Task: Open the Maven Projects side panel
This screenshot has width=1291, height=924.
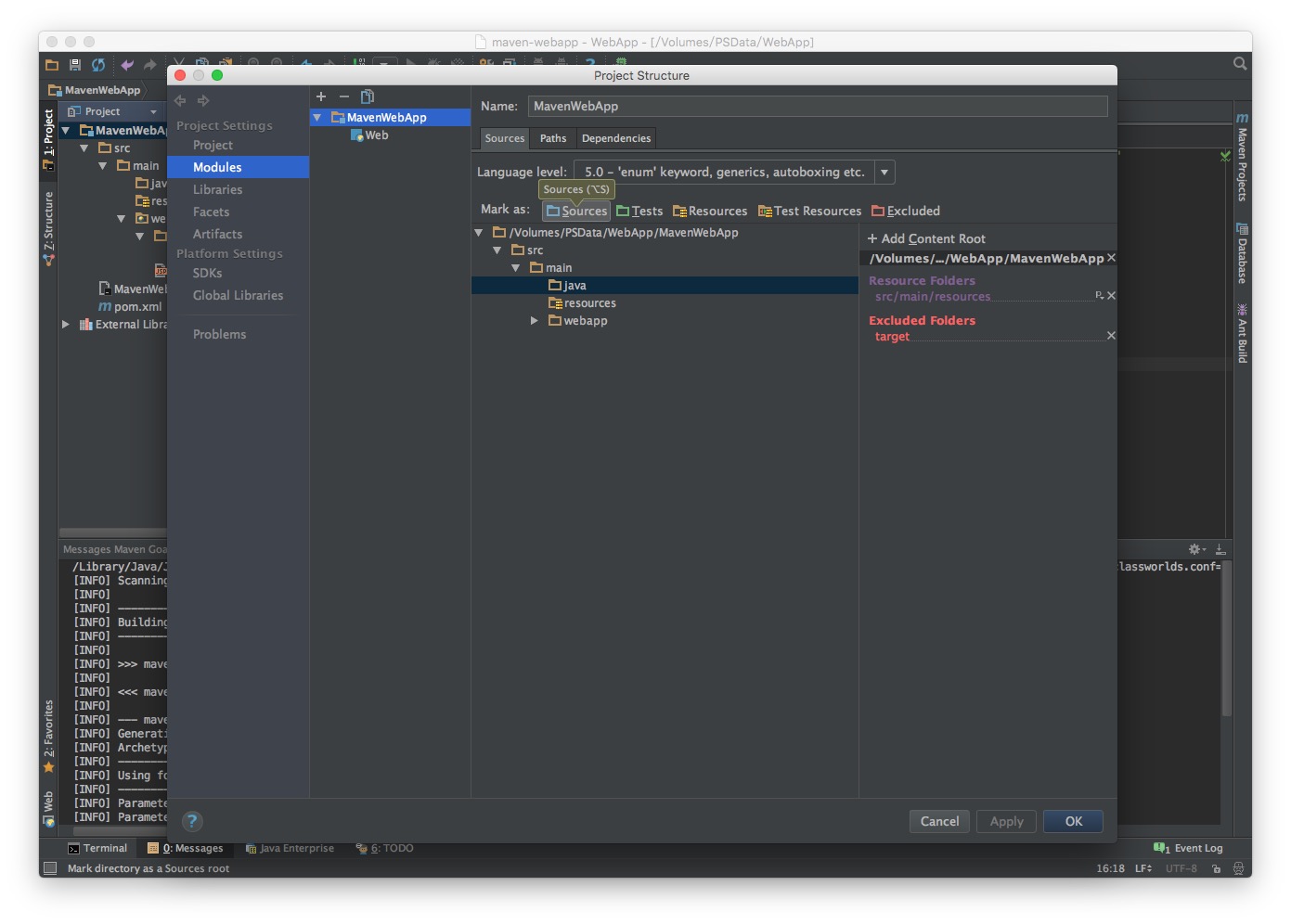Action: pyautogui.click(x=1242, y=158)
